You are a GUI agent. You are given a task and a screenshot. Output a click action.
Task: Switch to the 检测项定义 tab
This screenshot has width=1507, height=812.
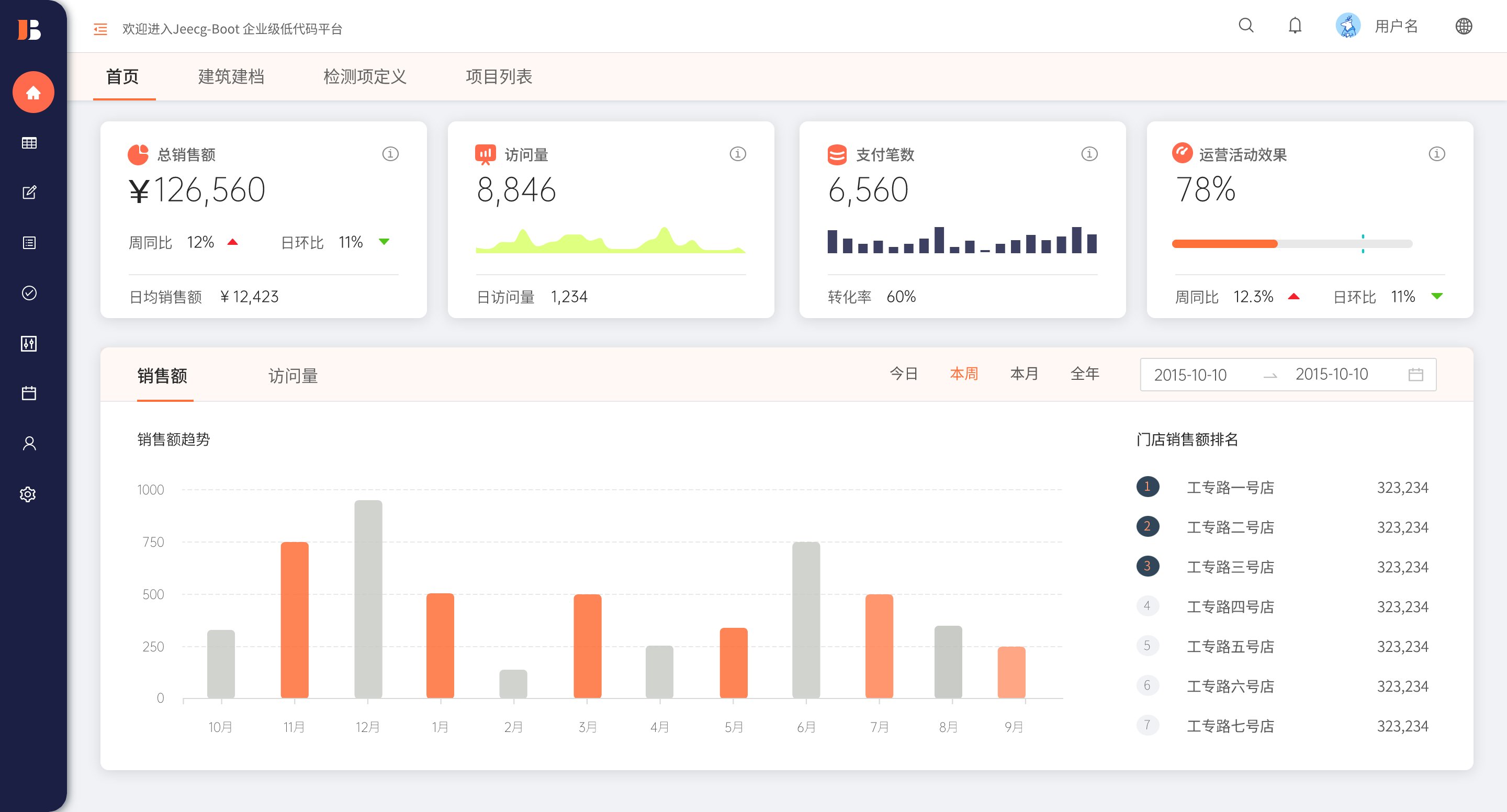click(365, 76)
